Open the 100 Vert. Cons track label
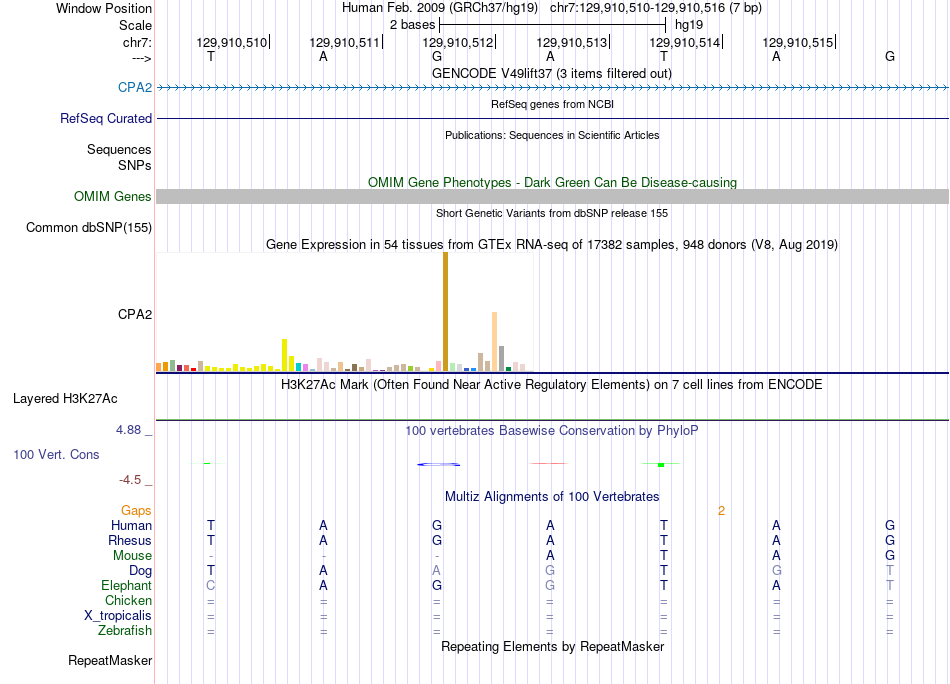 coord(56,454)
